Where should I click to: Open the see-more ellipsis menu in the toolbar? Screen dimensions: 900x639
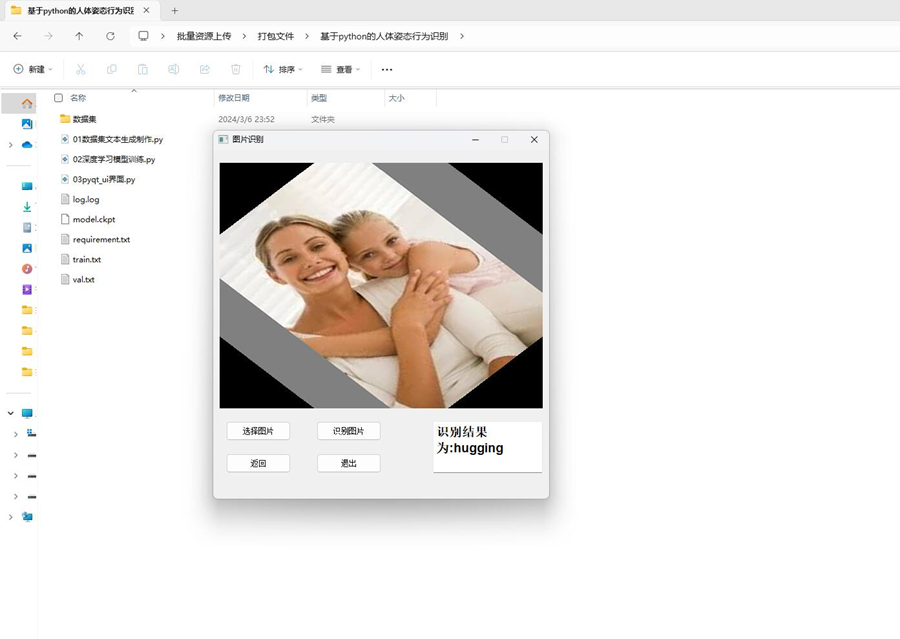(386, 69)
